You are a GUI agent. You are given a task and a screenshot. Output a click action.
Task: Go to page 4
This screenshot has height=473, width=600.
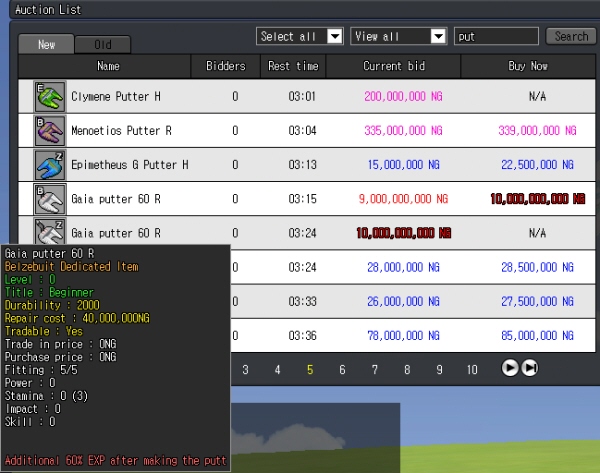[277, 370]
